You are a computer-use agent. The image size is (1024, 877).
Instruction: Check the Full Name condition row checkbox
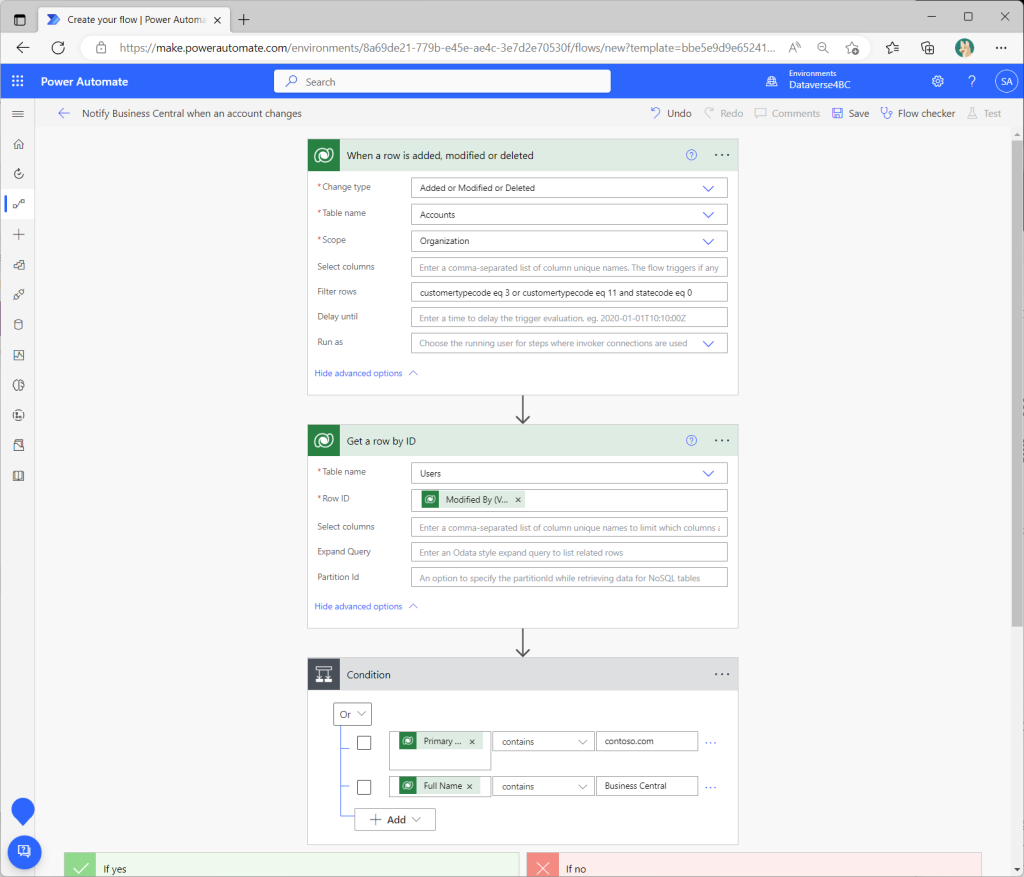(x=364, y=787)
